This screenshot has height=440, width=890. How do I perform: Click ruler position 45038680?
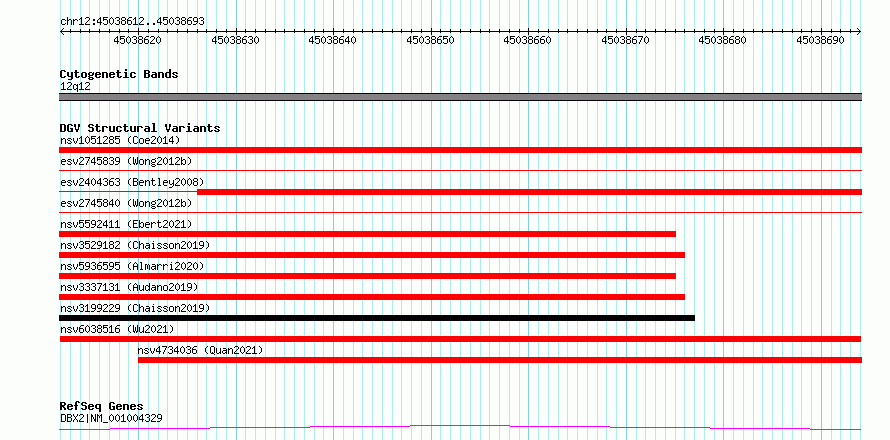pyautogui.click(x=723, y=40)
